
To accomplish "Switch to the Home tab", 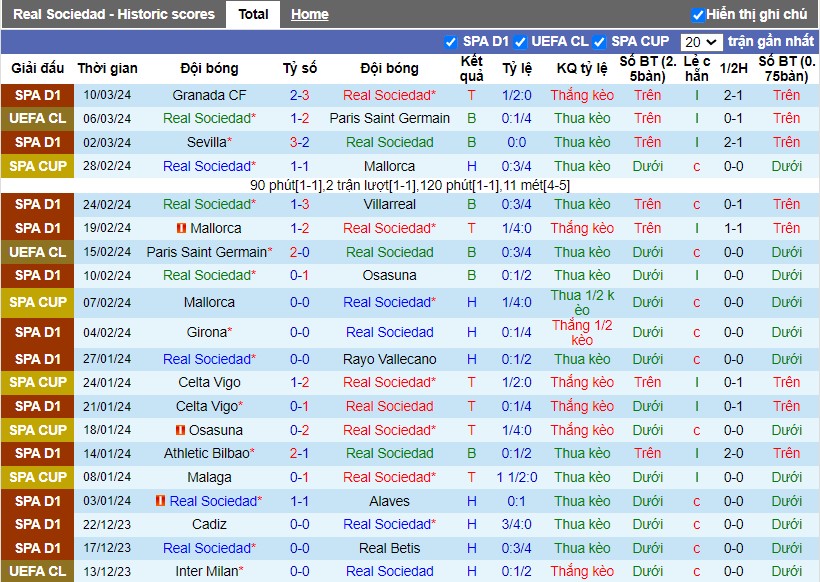I will [310, 14].
